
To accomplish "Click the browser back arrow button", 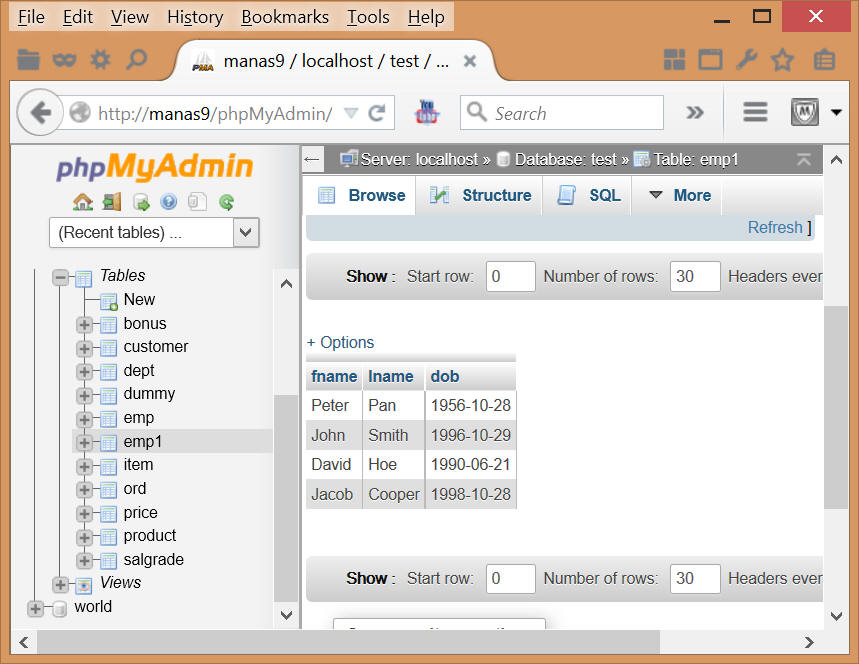I will (x=40, y=112).
